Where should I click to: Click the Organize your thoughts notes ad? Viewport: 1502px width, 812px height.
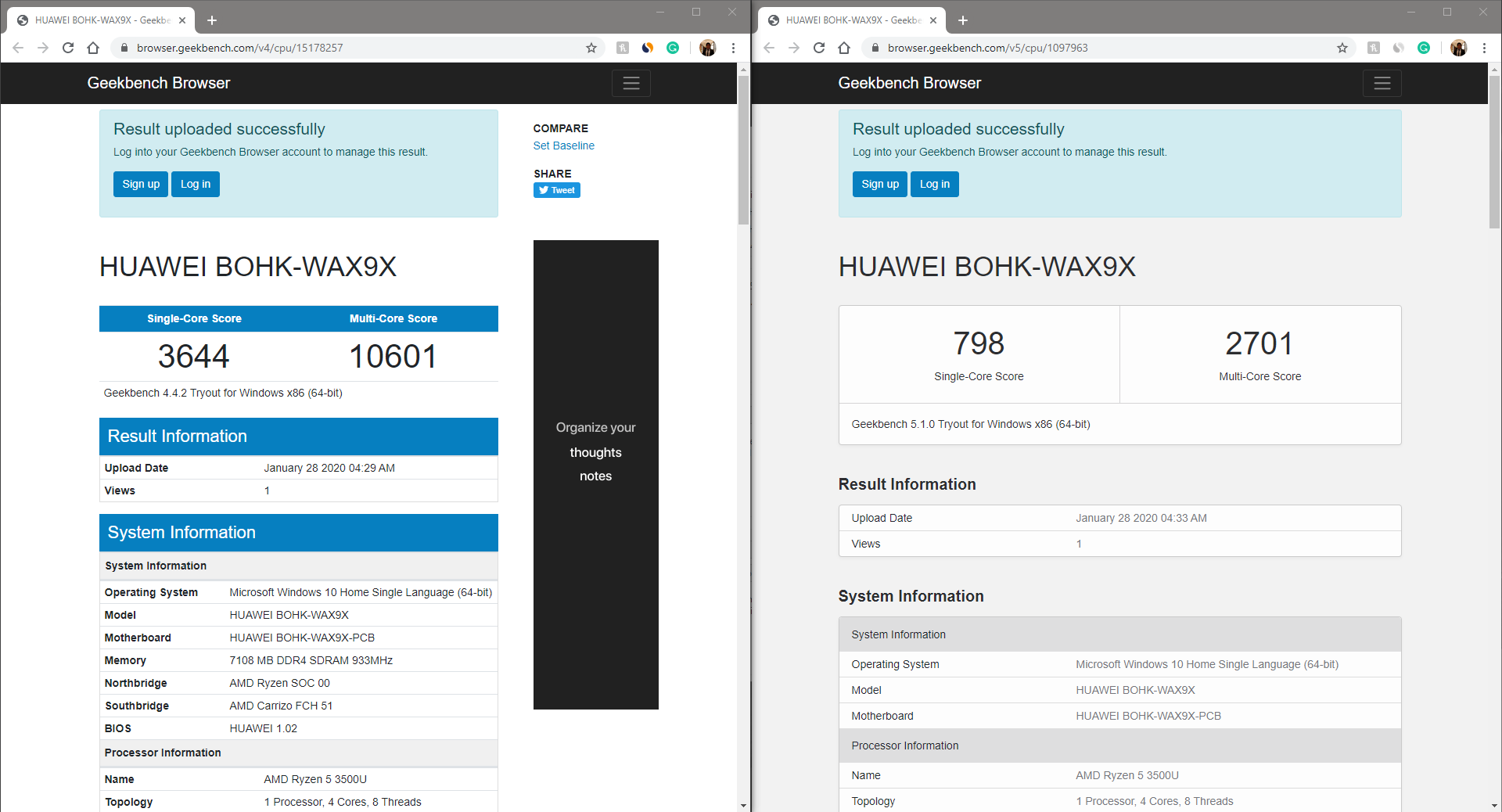point(596,475)
